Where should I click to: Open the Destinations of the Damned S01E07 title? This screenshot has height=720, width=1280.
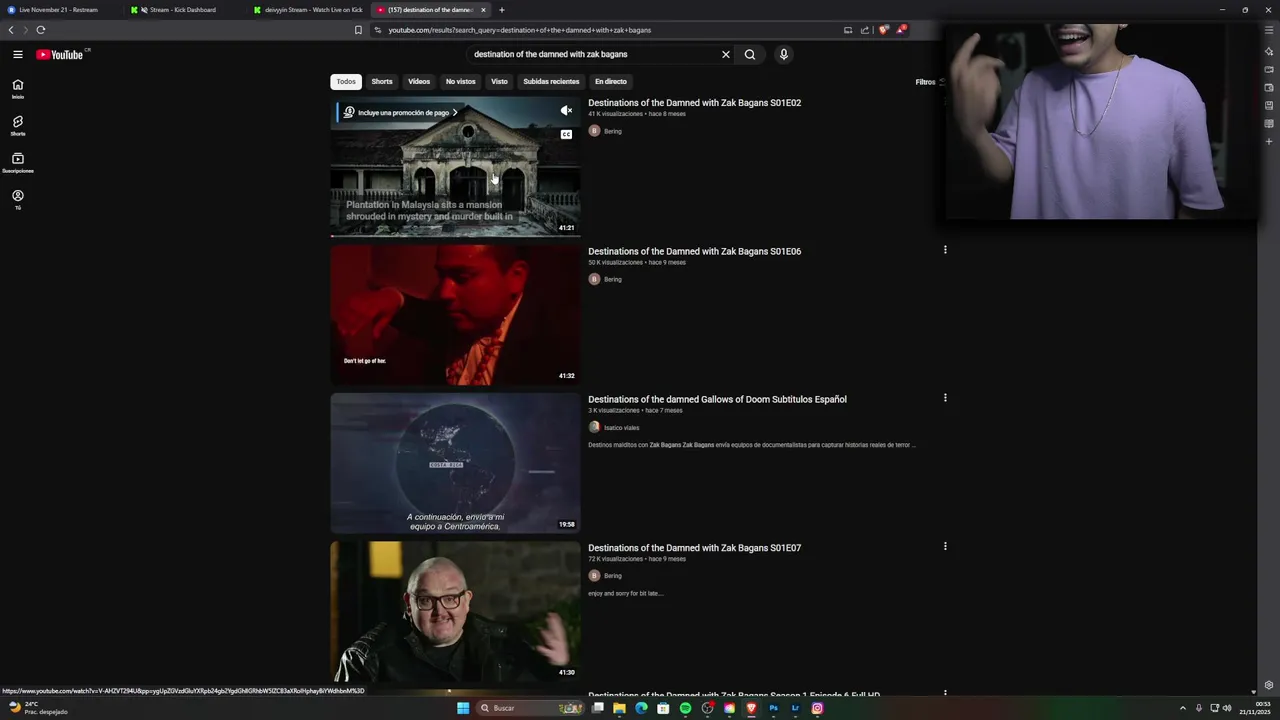pyautogui.click(x=694, y=548)
